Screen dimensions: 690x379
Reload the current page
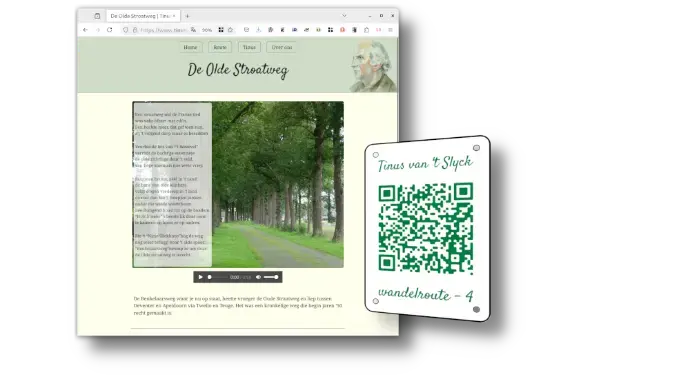point(110,30)
